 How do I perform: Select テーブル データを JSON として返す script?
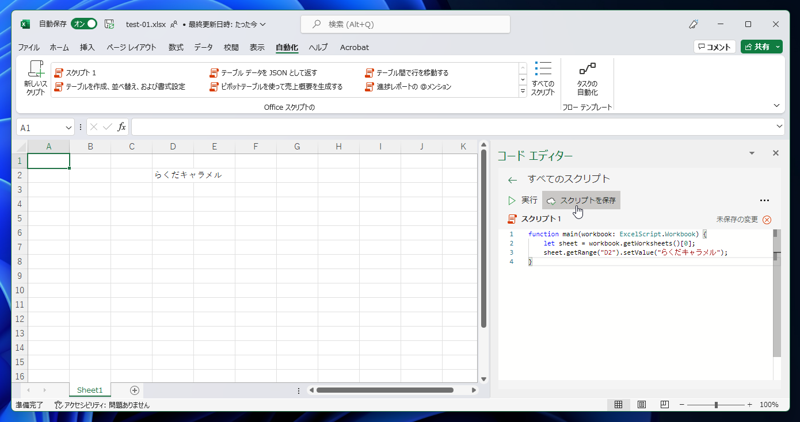(263, 73)
